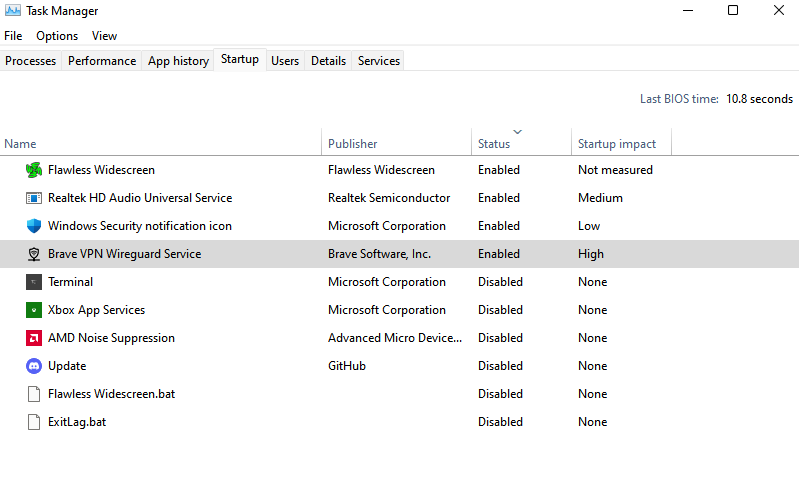
Task: Click the Discord Update icon
Action: [x=34, y=366]
